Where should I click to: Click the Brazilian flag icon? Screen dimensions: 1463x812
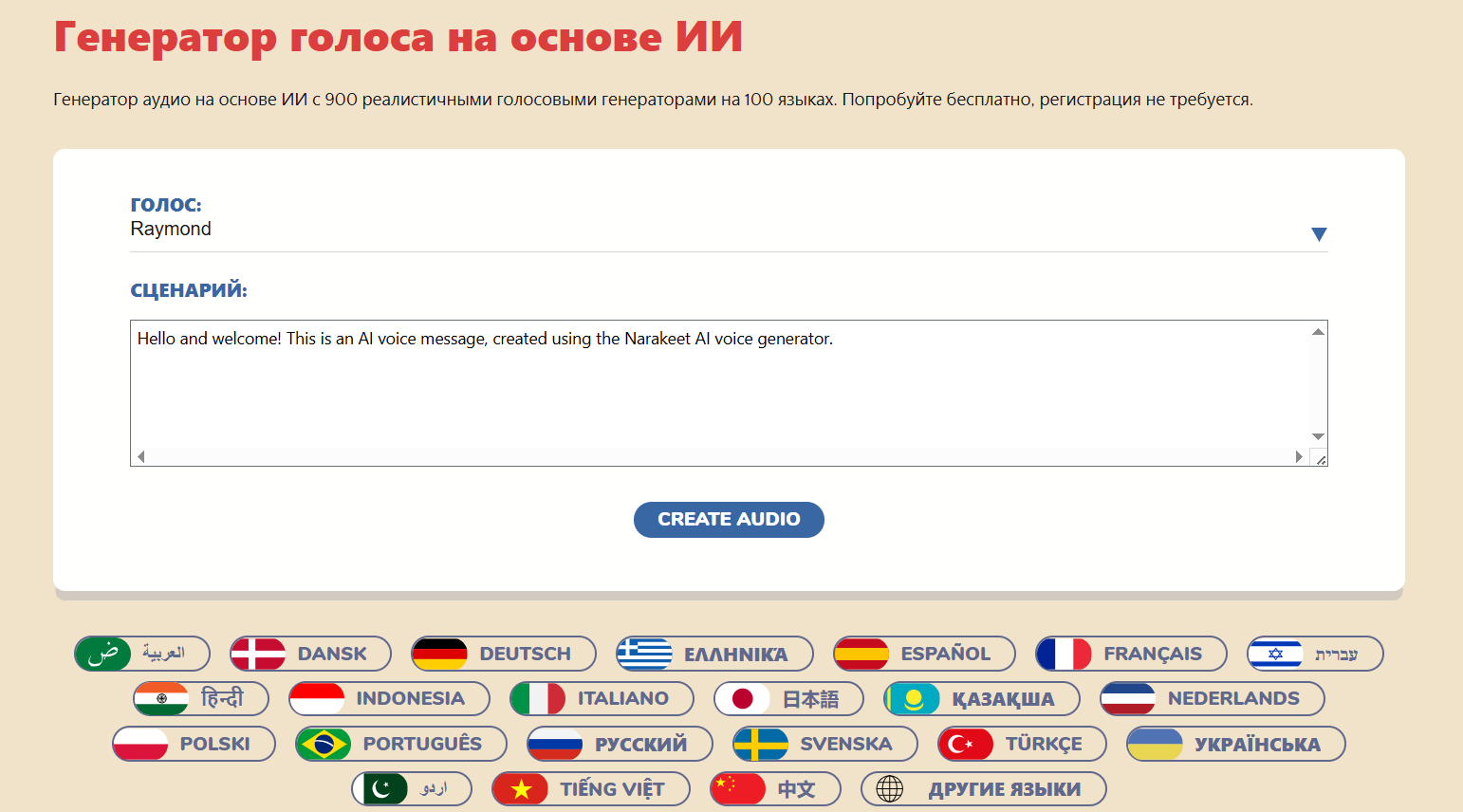pyautogui.click(x=324, y=744)
